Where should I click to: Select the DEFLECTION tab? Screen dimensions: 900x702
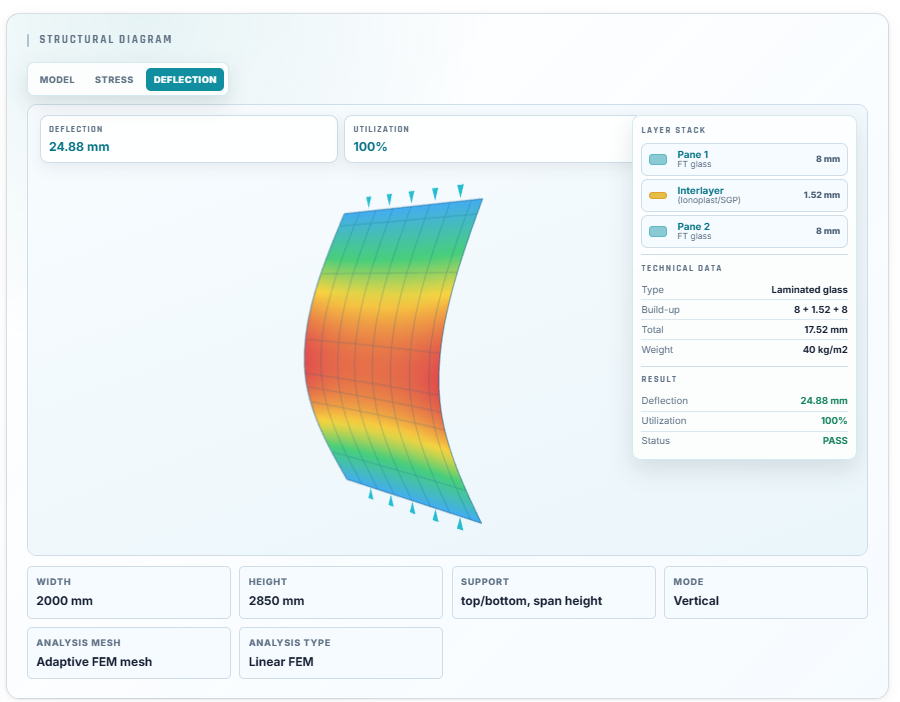coord(185,80)
